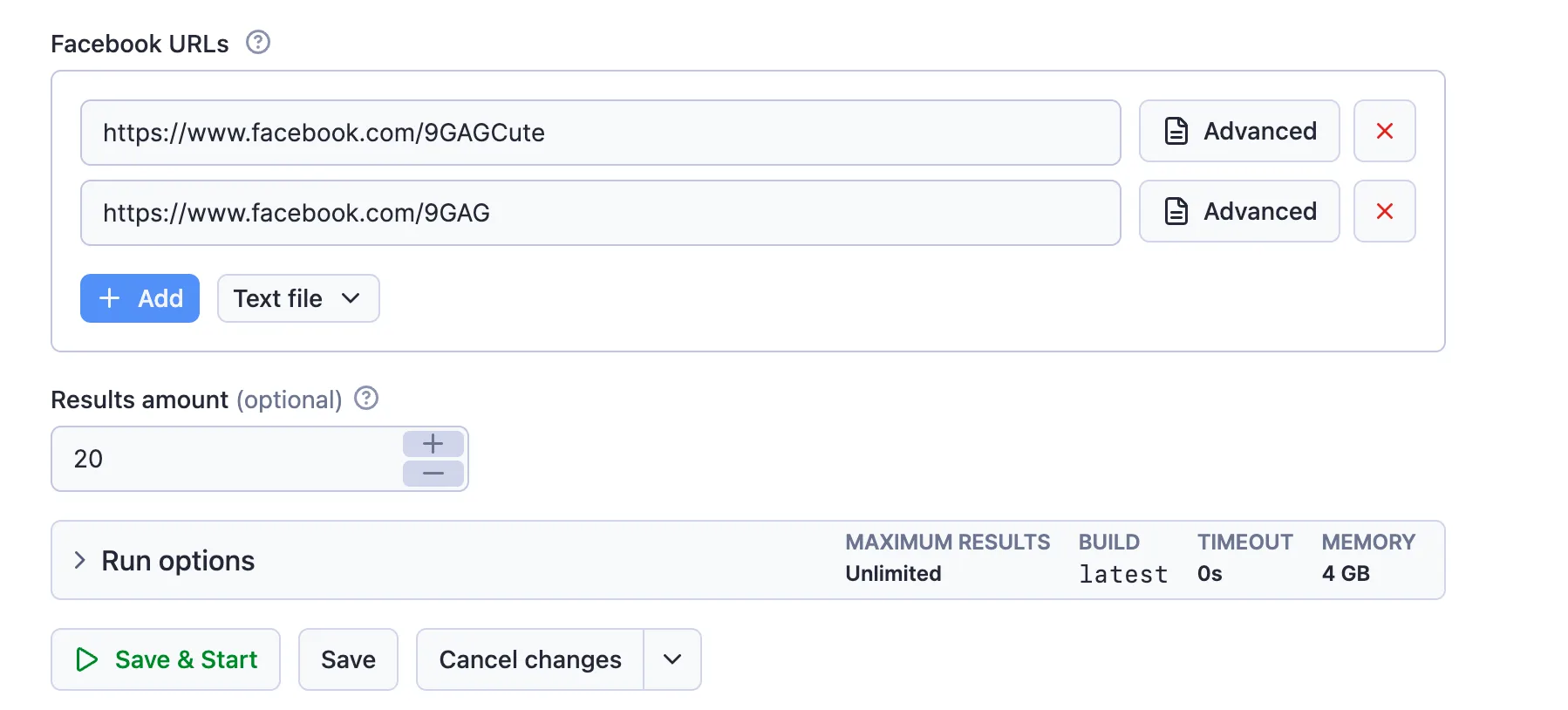Remove the 9GAGCute URL with red X

coord(1384,131)
